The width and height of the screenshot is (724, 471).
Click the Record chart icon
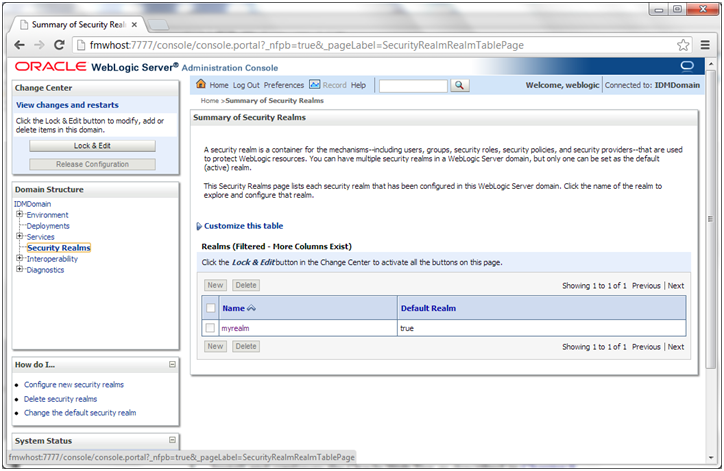pos(314,85)
